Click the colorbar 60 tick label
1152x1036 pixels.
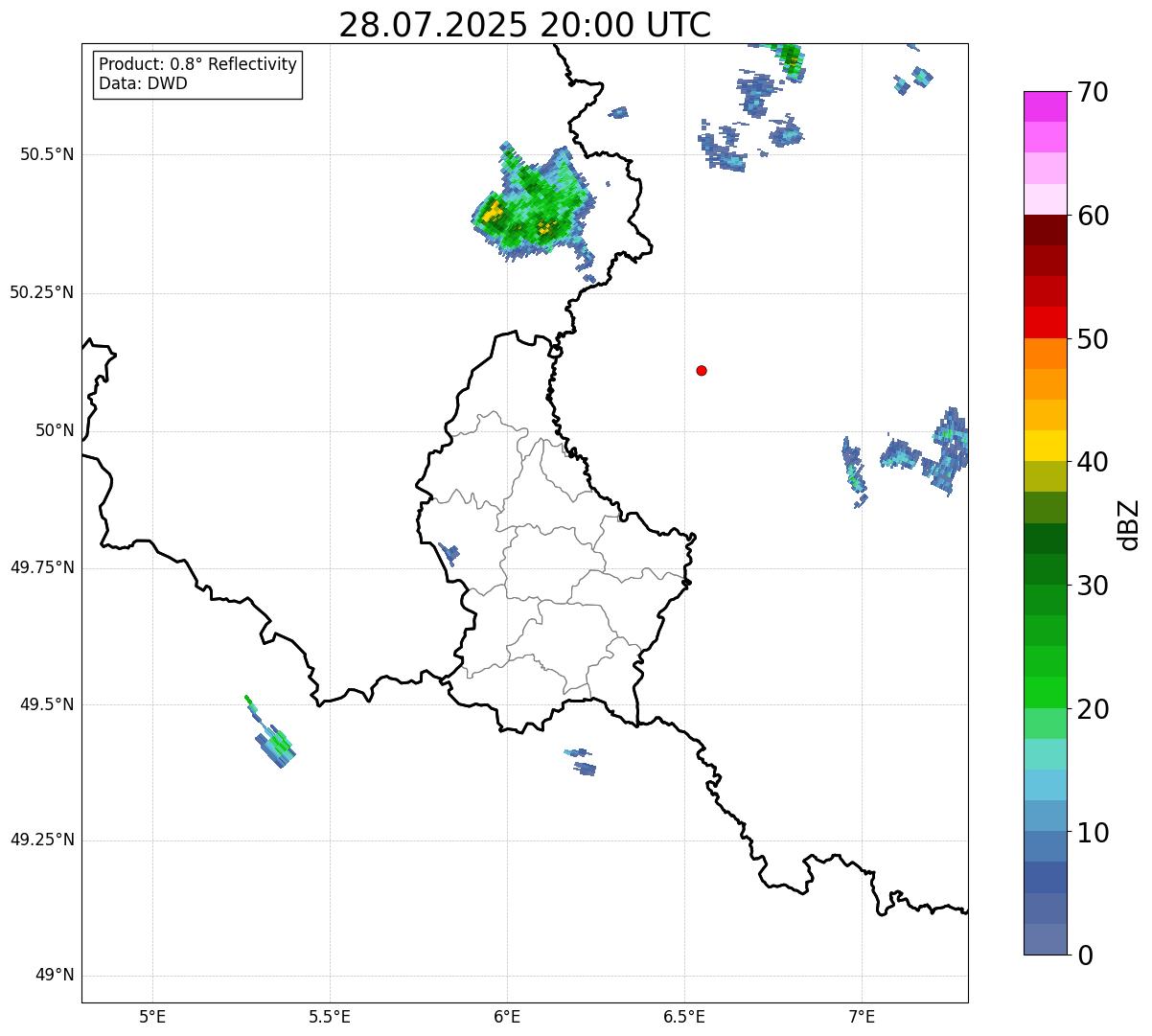tap(1093, 216)
